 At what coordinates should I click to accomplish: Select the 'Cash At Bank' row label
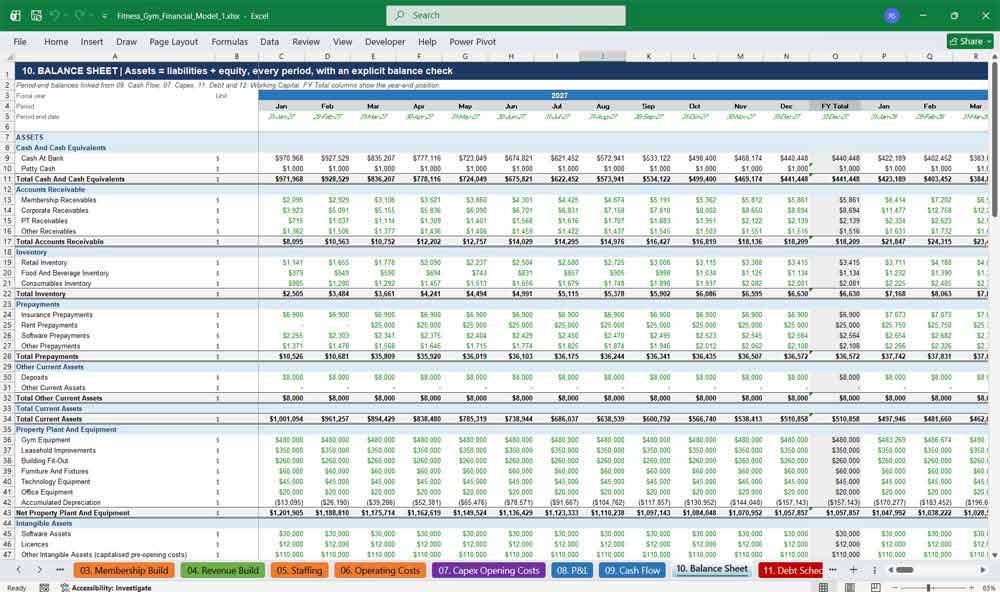(x=42, y=158)
